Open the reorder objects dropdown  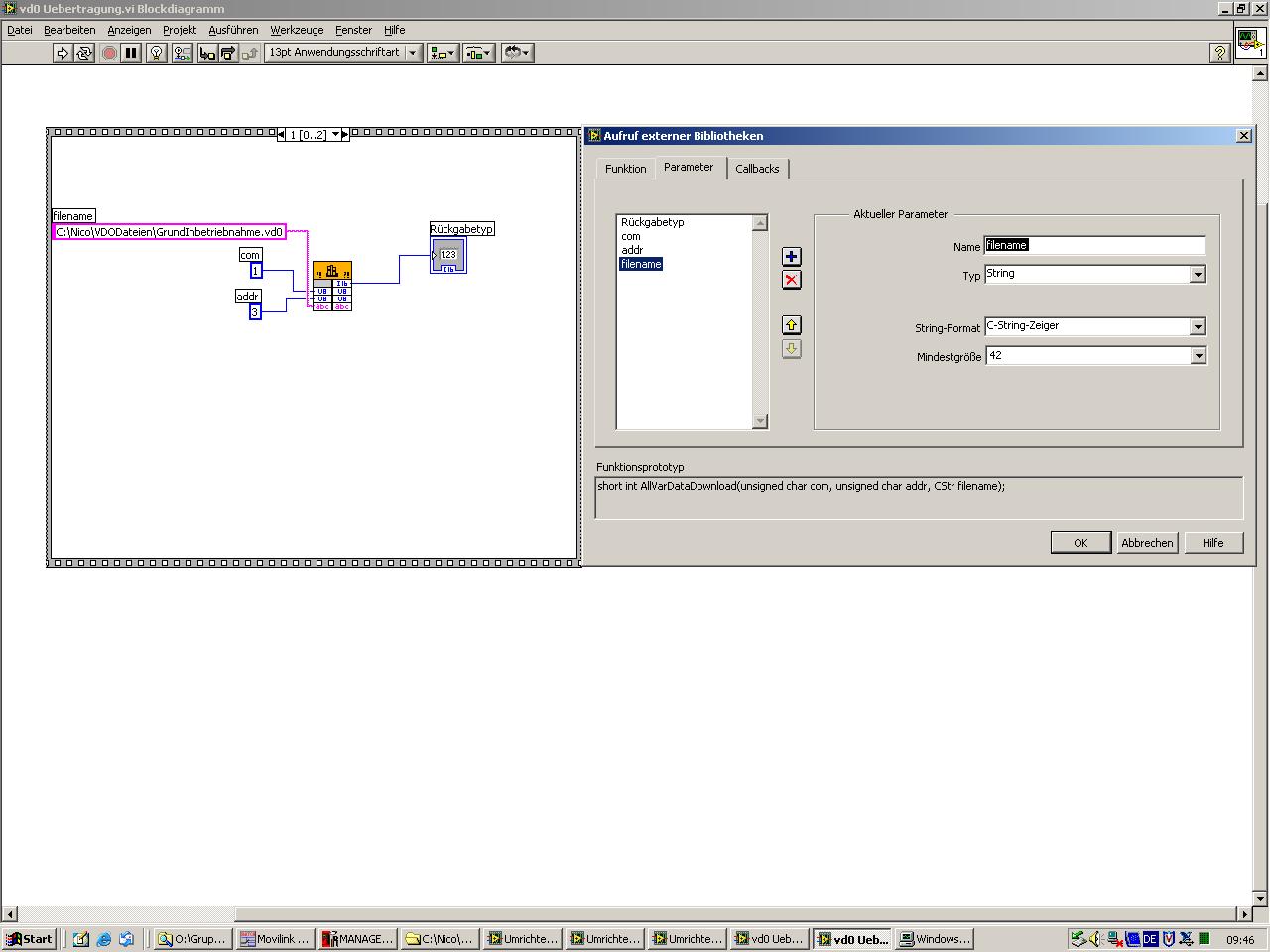click(x=517, y=53)
